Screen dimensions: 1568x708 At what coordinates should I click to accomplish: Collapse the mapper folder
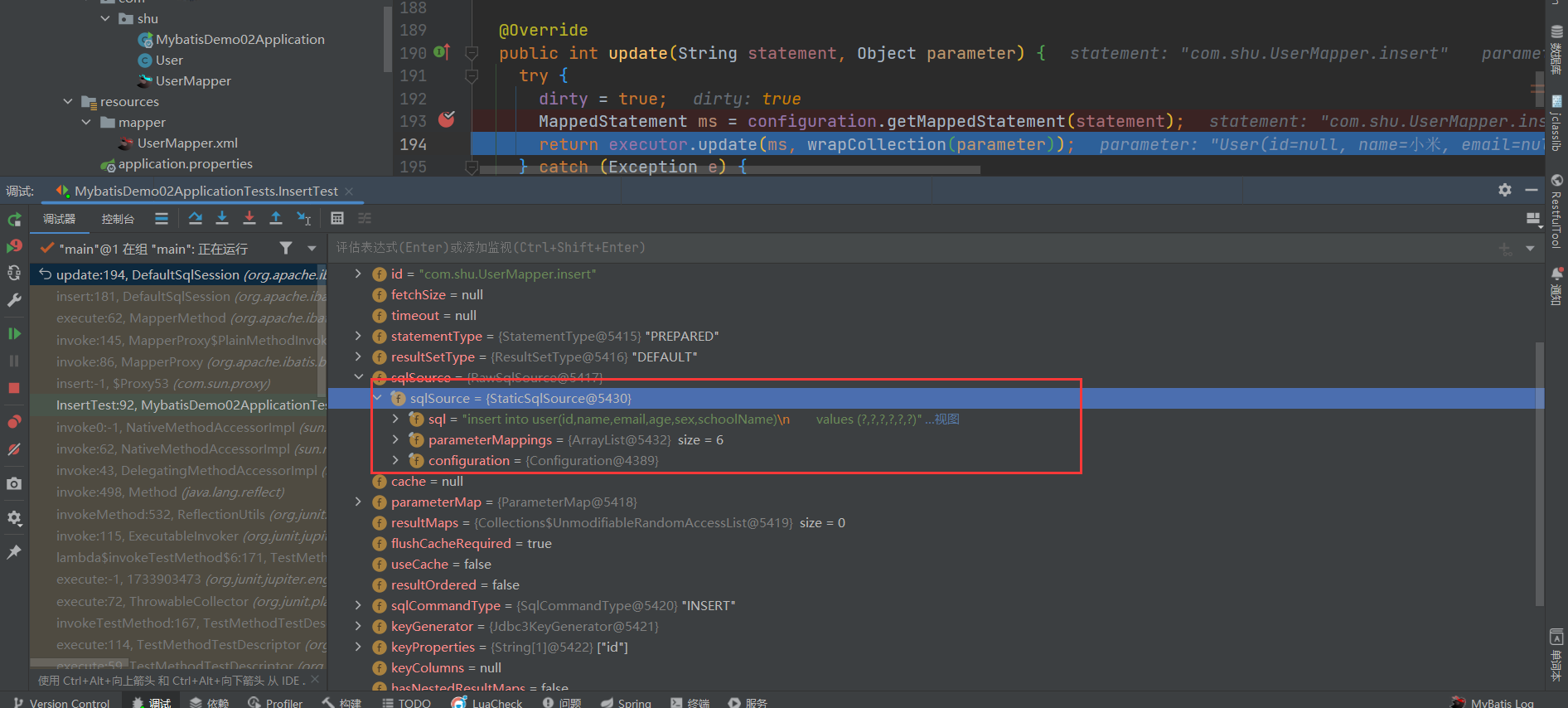coord(86,122)
